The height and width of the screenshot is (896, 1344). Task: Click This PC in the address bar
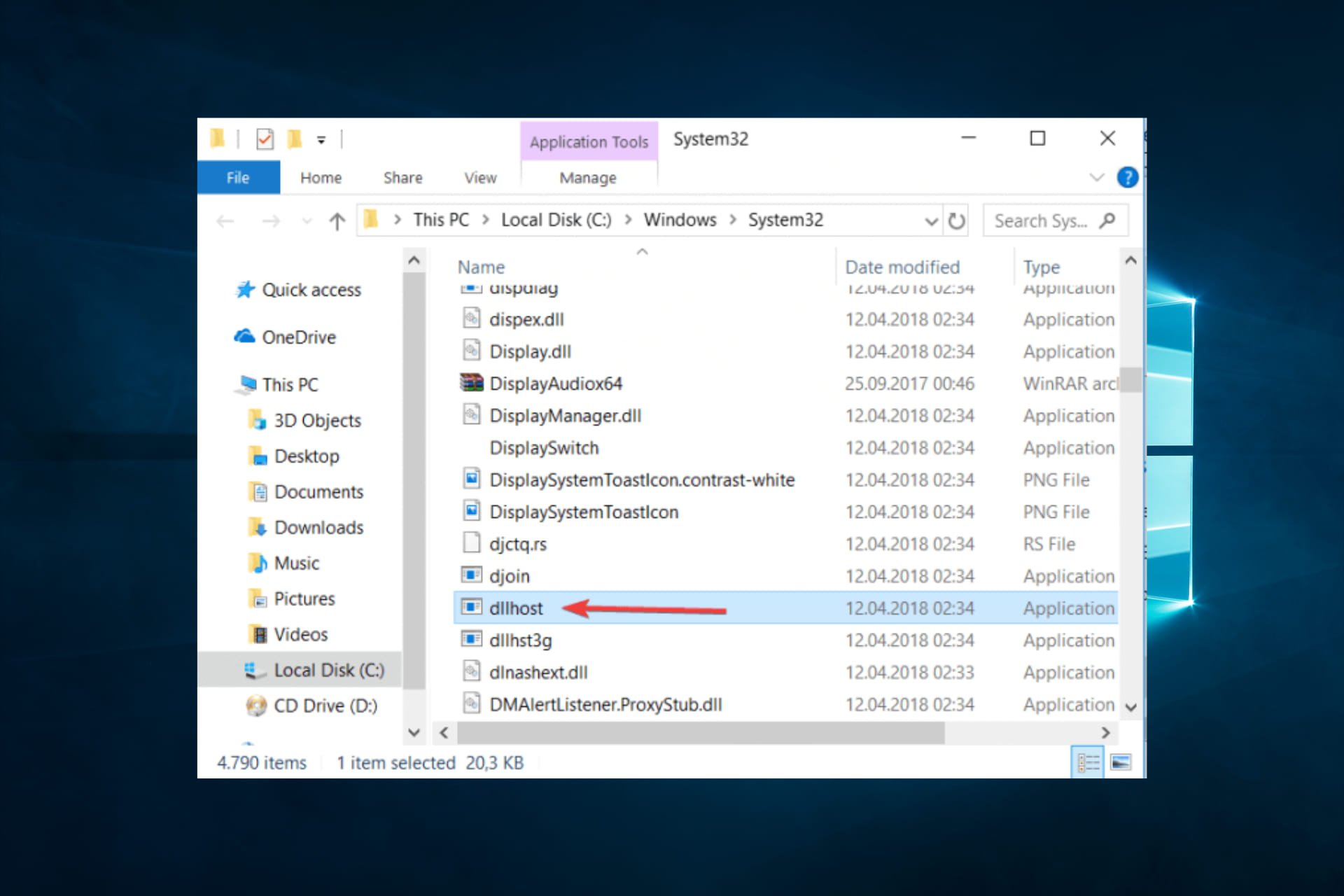tap(441, 220)
